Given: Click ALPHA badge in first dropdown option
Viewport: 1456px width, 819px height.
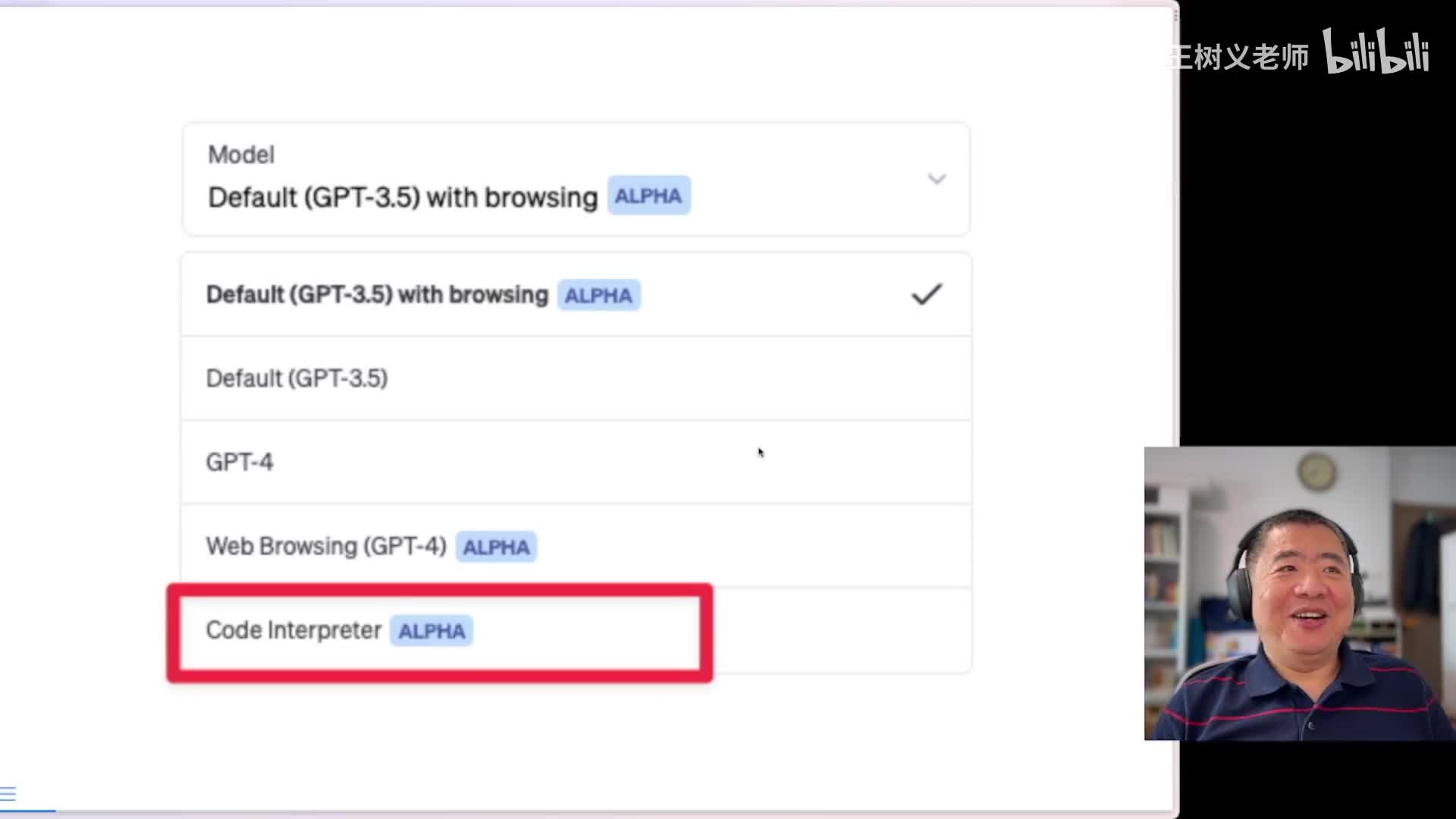Looking at the screenshot, I should click(x=598, y=295).
